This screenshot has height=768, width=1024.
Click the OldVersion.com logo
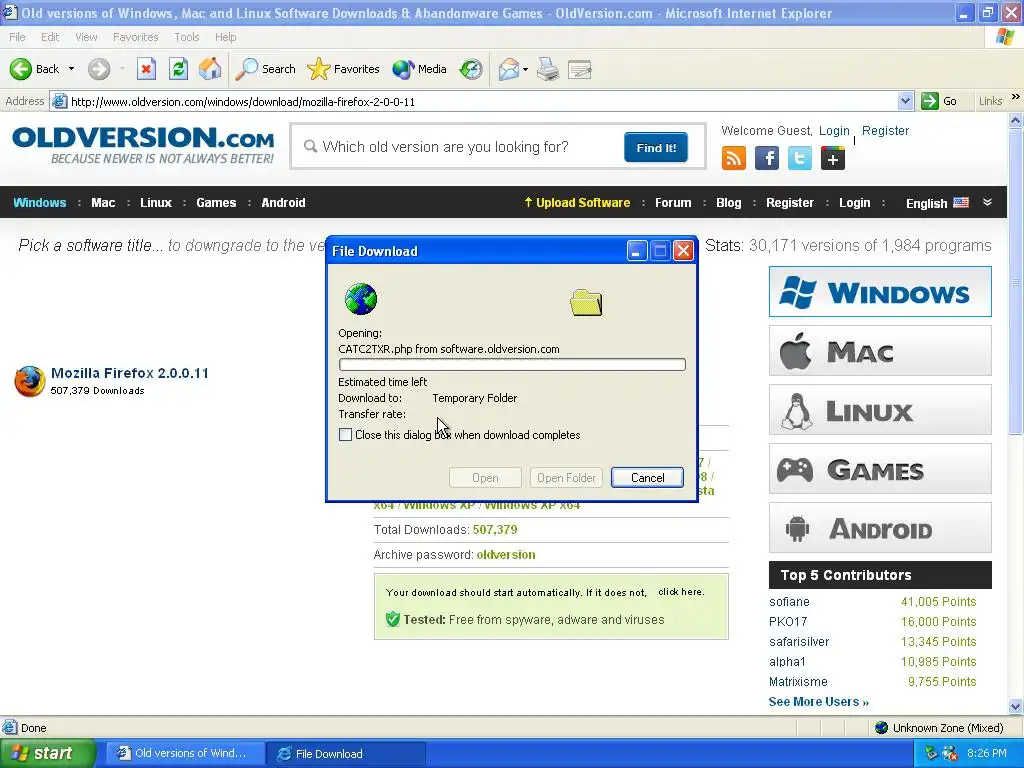click(x=143, y=145)
